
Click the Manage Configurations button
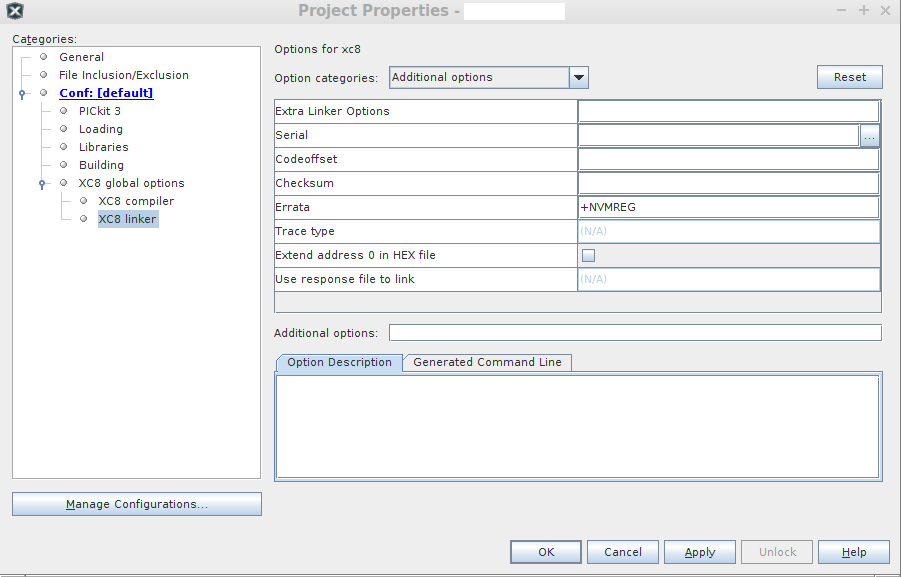coord(137,504)
